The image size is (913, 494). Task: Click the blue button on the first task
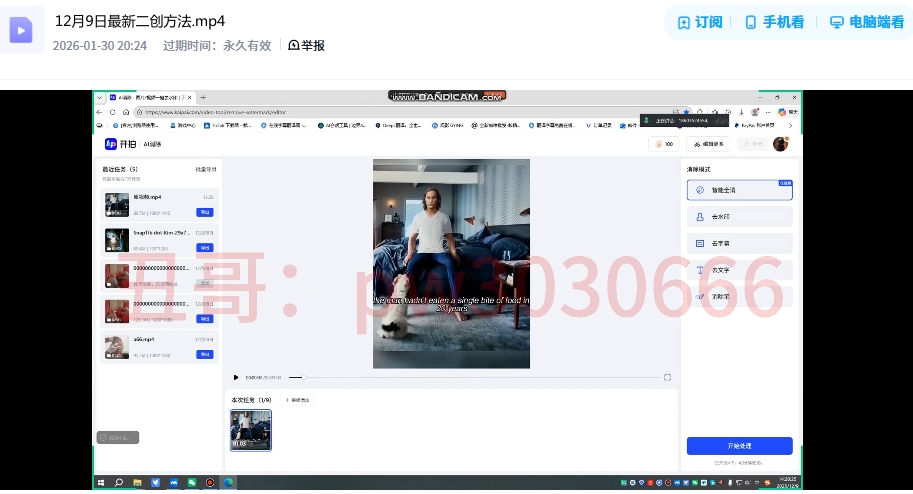(205, 213)
